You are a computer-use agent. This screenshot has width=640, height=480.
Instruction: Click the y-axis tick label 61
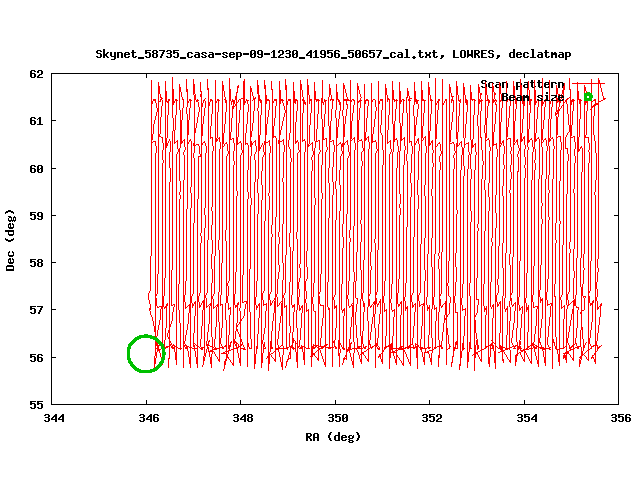click(36, 121)
